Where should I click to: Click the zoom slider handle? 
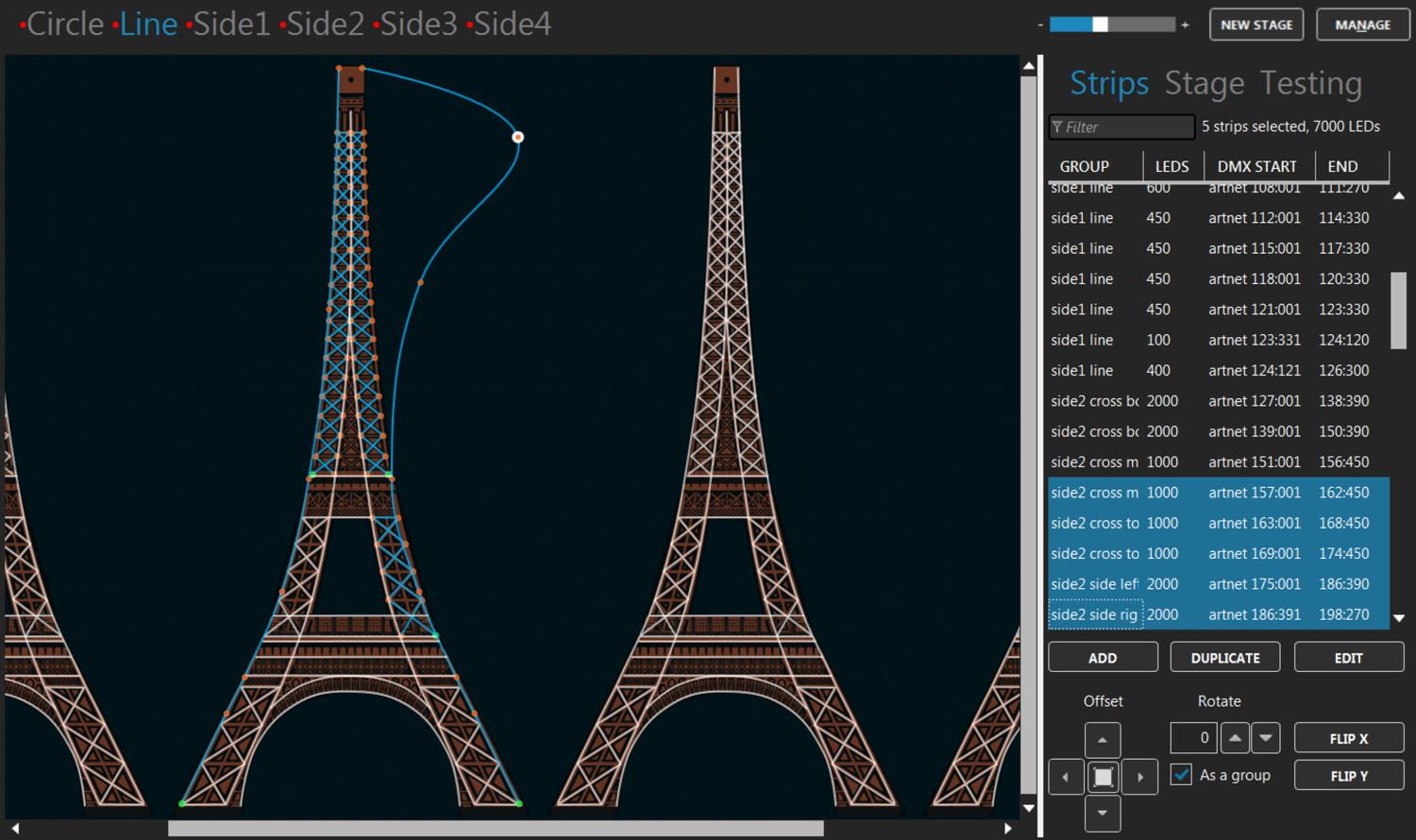(1101, 25)
